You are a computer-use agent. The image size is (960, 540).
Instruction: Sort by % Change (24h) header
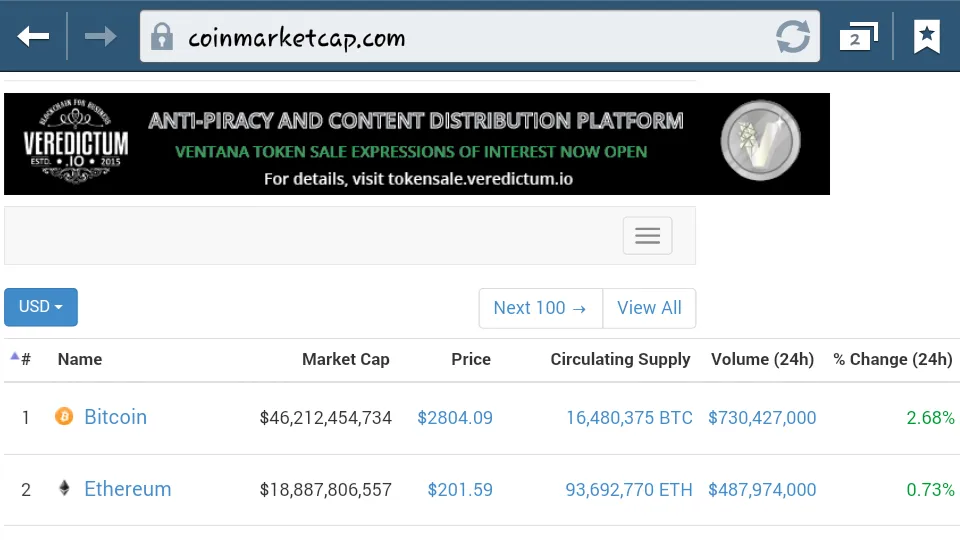click(x=893, y=359)
